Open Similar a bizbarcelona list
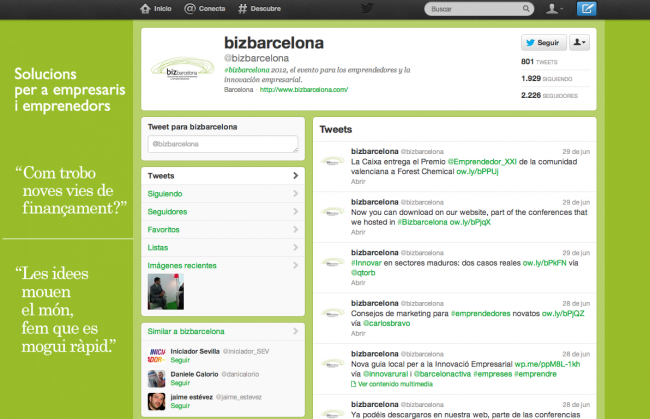 coord(186,332)
